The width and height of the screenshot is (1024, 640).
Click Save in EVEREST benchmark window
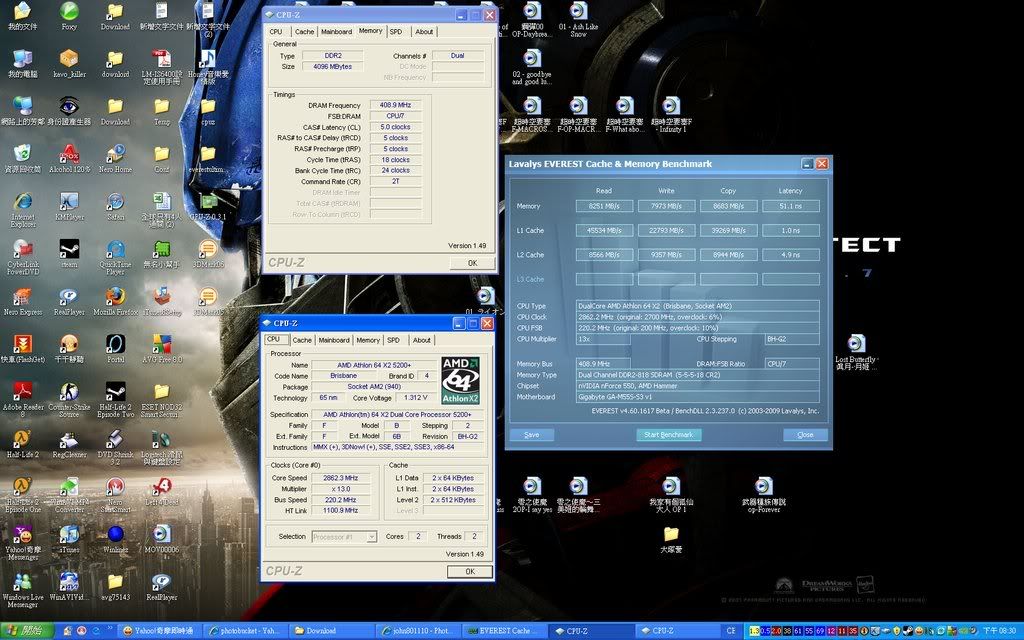pyautogui.click(x=532, y=435)
